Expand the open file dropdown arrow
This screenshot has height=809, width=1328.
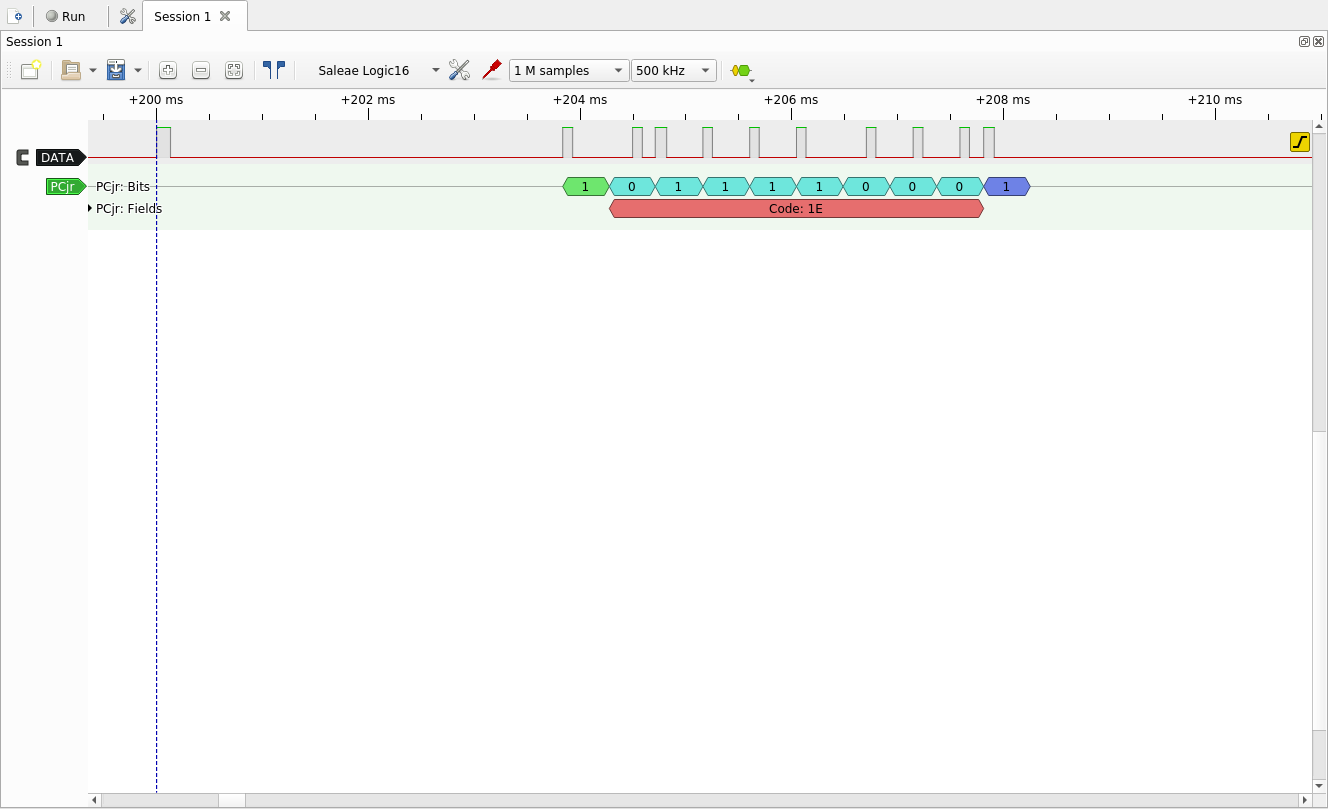click(x=93, y=70)
